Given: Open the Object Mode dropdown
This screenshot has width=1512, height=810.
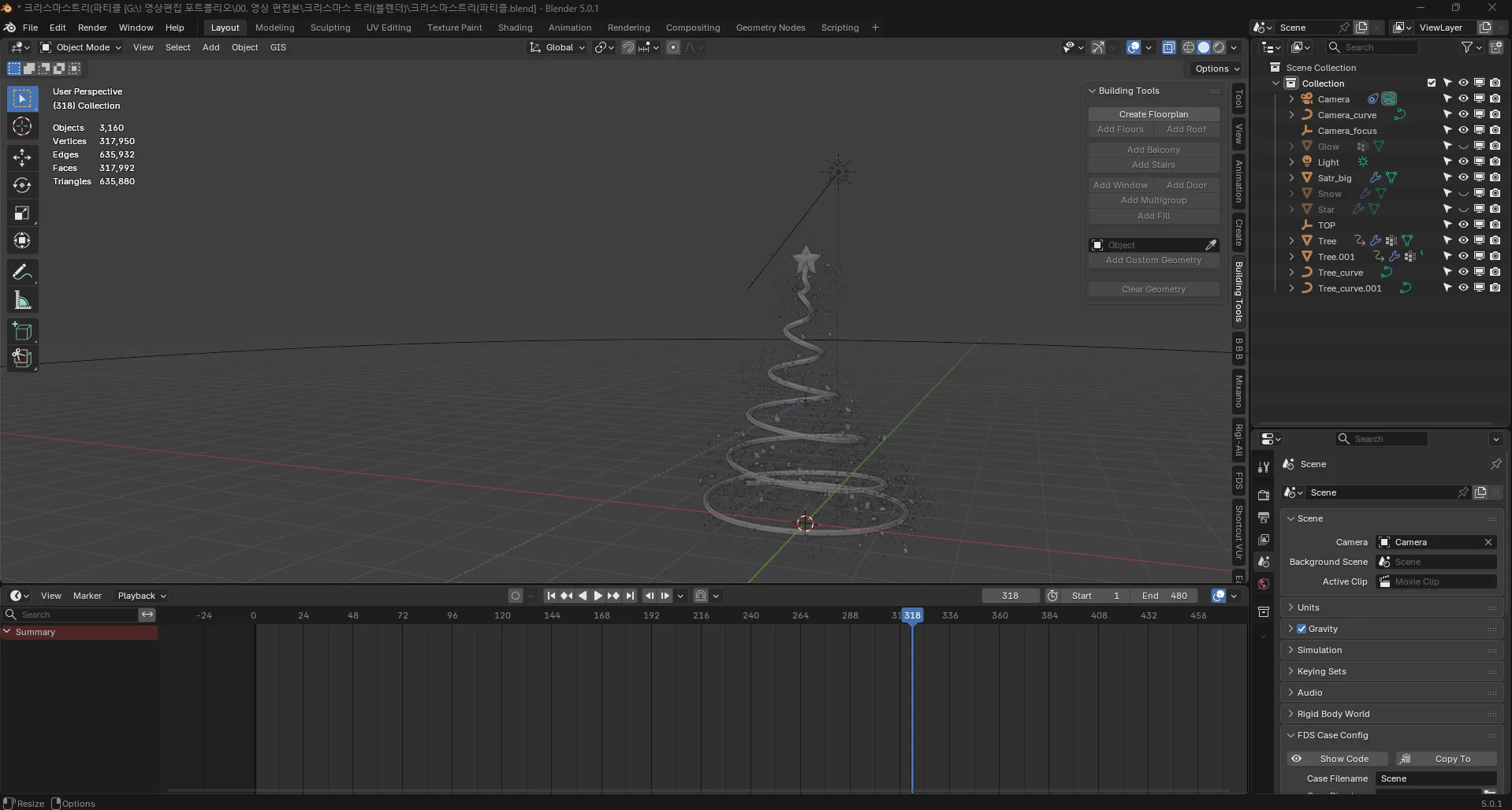Looking at the screenshot, I should click(81, 47).
